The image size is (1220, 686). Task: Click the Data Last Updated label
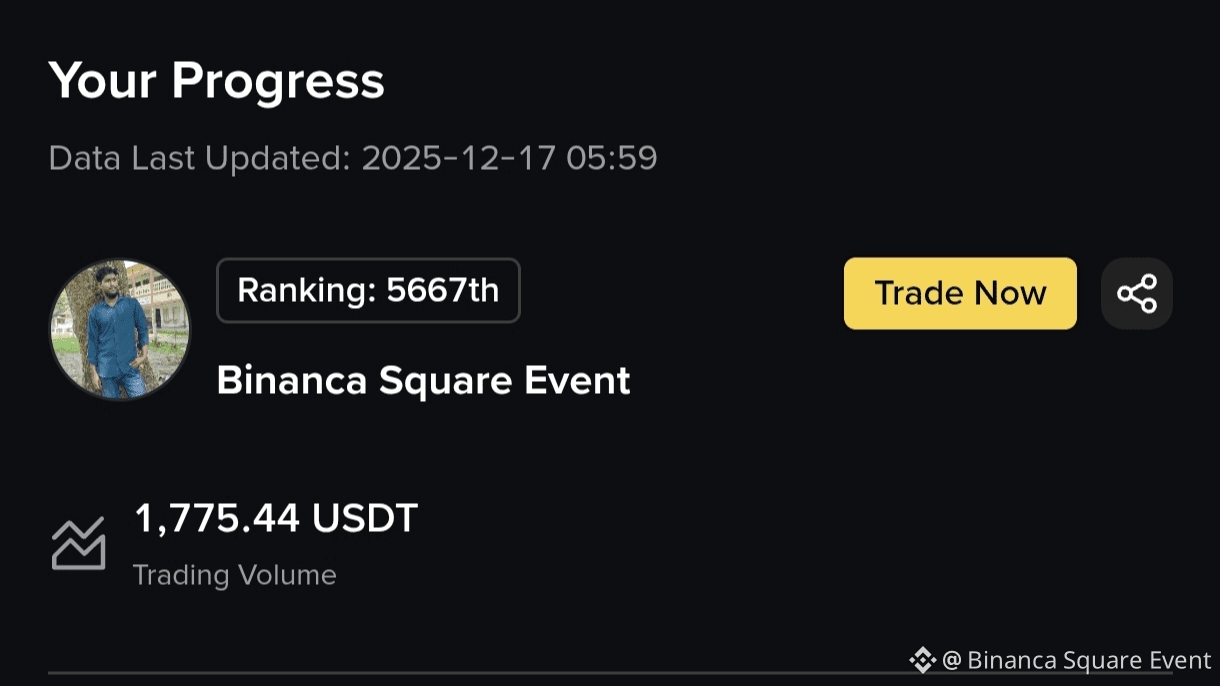pyautogui.click(x=197, y=158)
